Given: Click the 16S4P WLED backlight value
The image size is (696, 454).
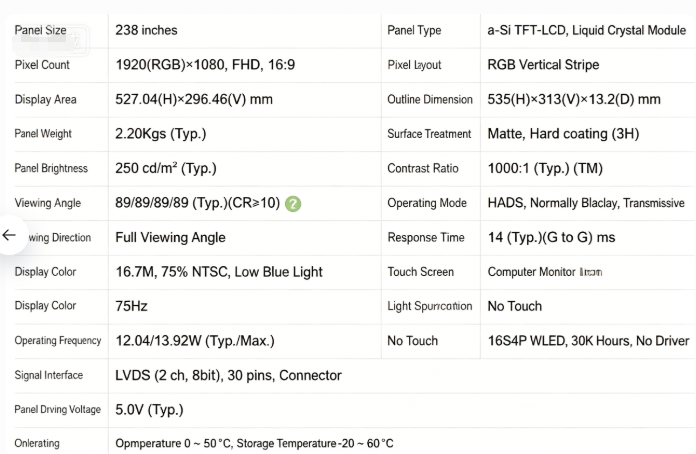Looking at the screenshot, I should coord(588,341).
